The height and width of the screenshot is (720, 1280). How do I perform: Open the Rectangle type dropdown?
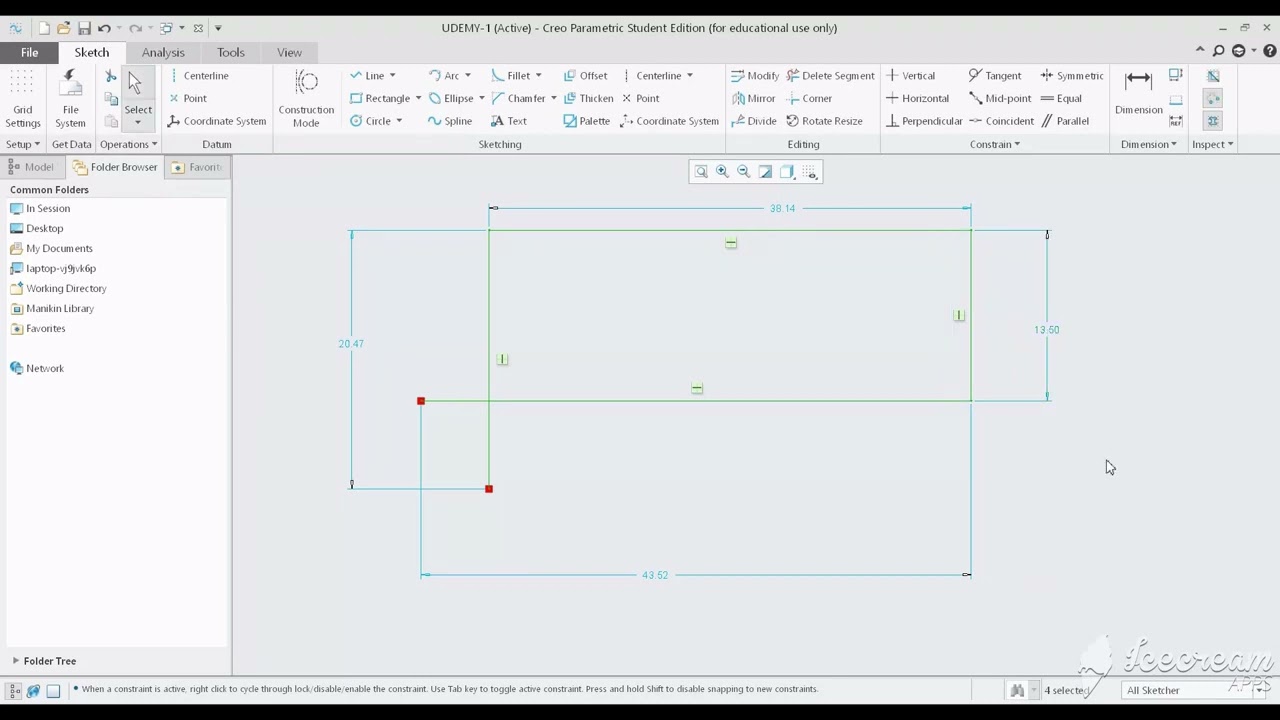418,98
